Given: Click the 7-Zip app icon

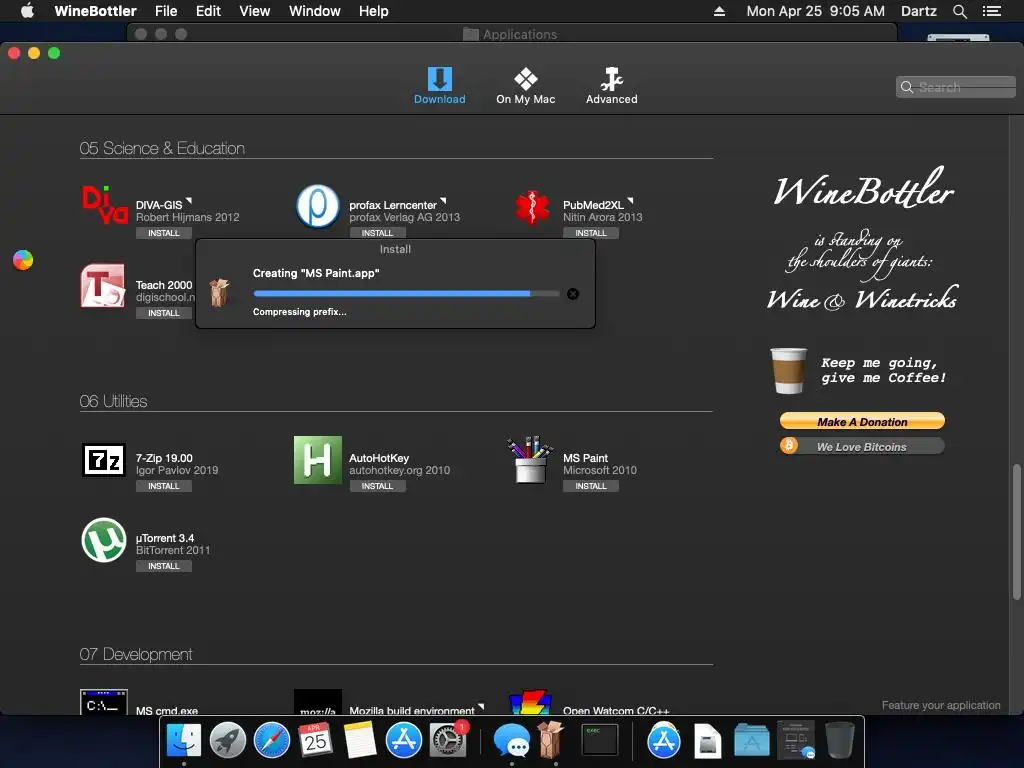Looking at the screenshot, I should click(103, 460).
